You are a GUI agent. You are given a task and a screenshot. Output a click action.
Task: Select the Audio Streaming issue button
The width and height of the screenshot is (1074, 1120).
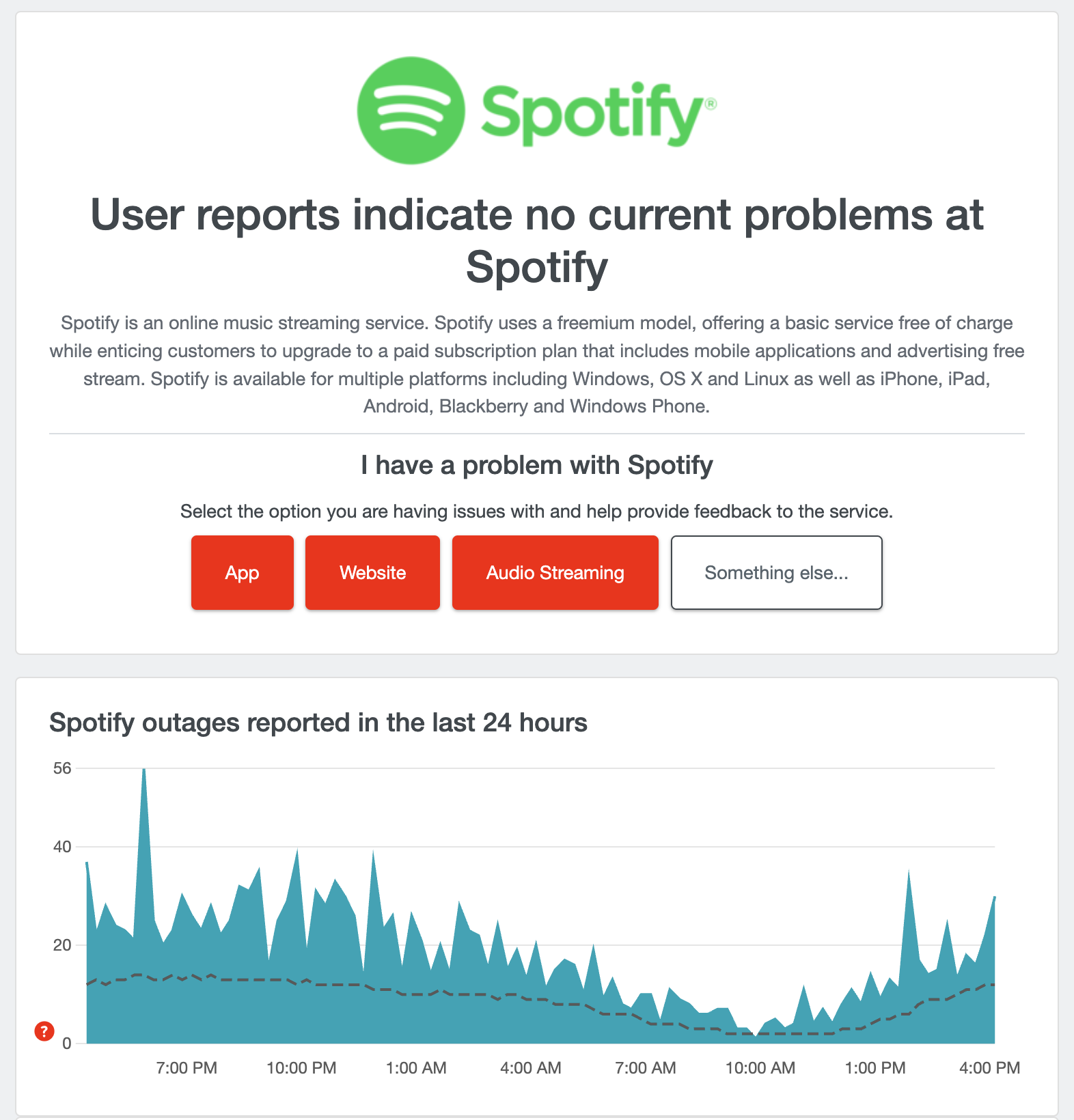point(555,572)
